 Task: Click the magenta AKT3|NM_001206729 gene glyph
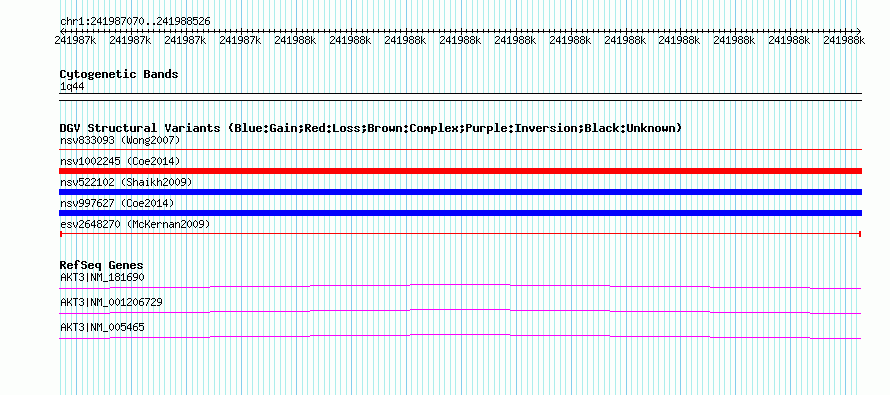[460, 312]
